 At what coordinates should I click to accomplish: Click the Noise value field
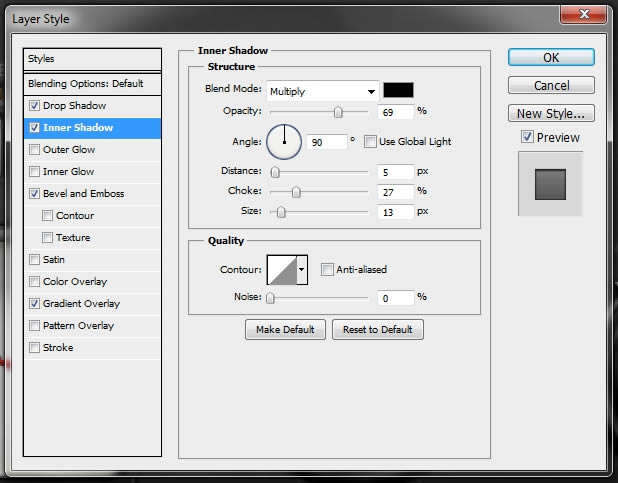[396, 298]
